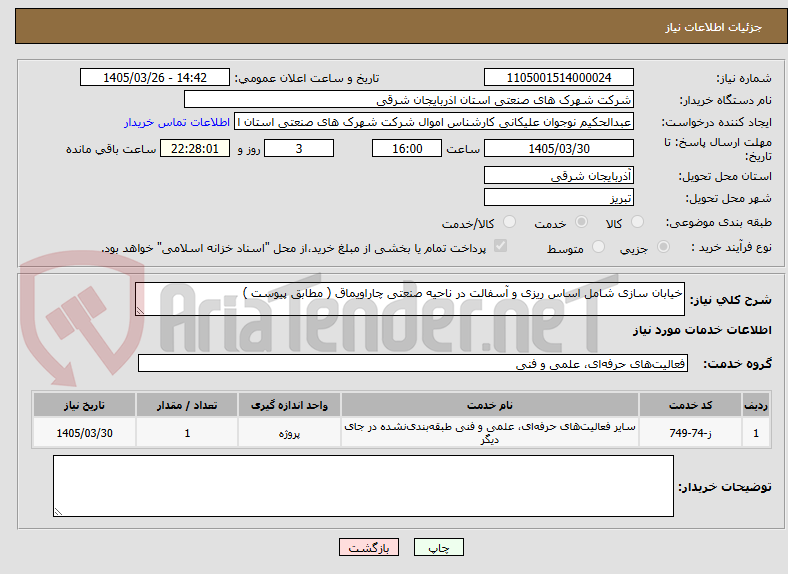Click the طبقه بندی موضوعی label
The image size is (788, 574).
click(x=719, y=222)
